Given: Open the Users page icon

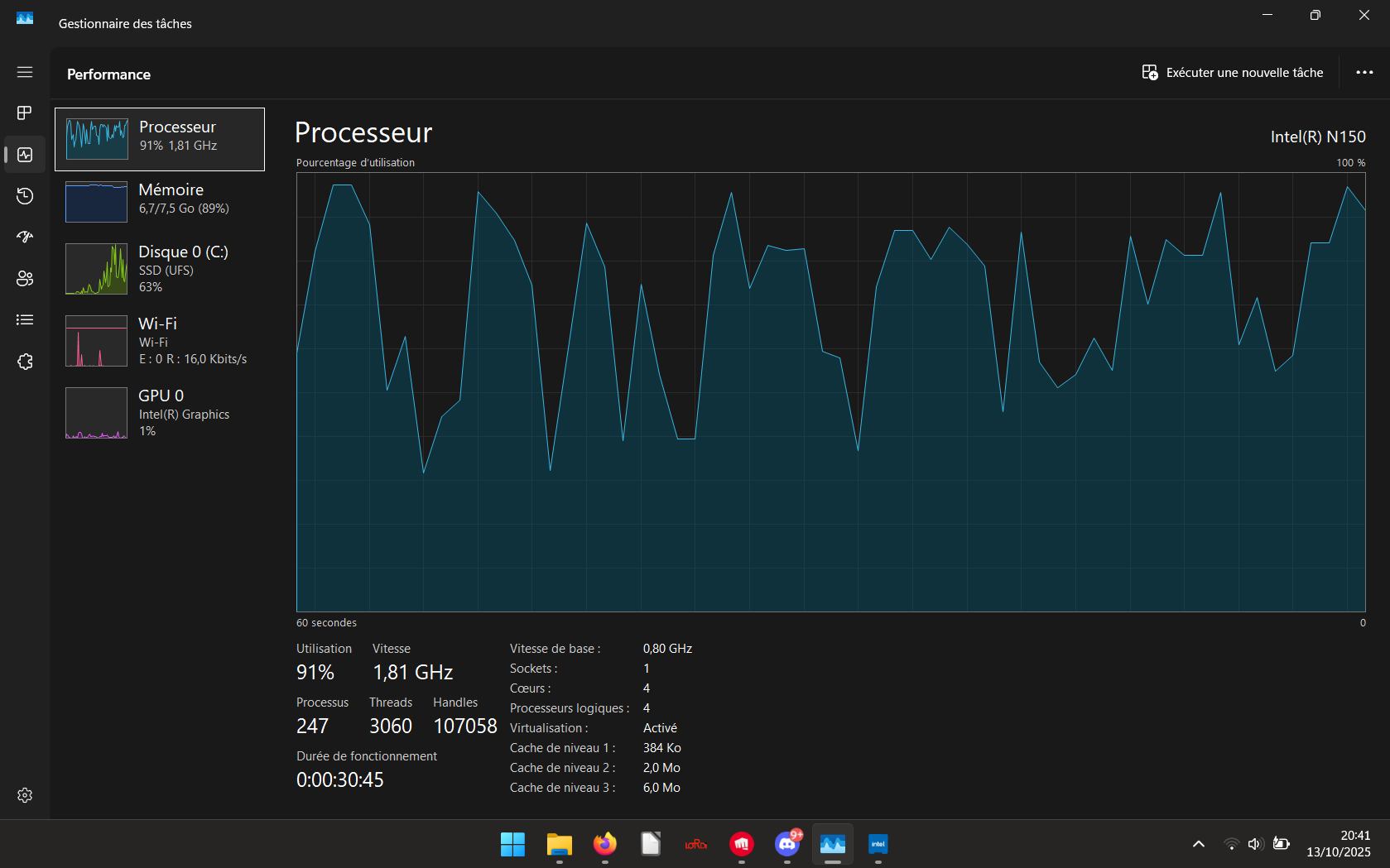Looking at the screenshot, I should pos(25,279).
